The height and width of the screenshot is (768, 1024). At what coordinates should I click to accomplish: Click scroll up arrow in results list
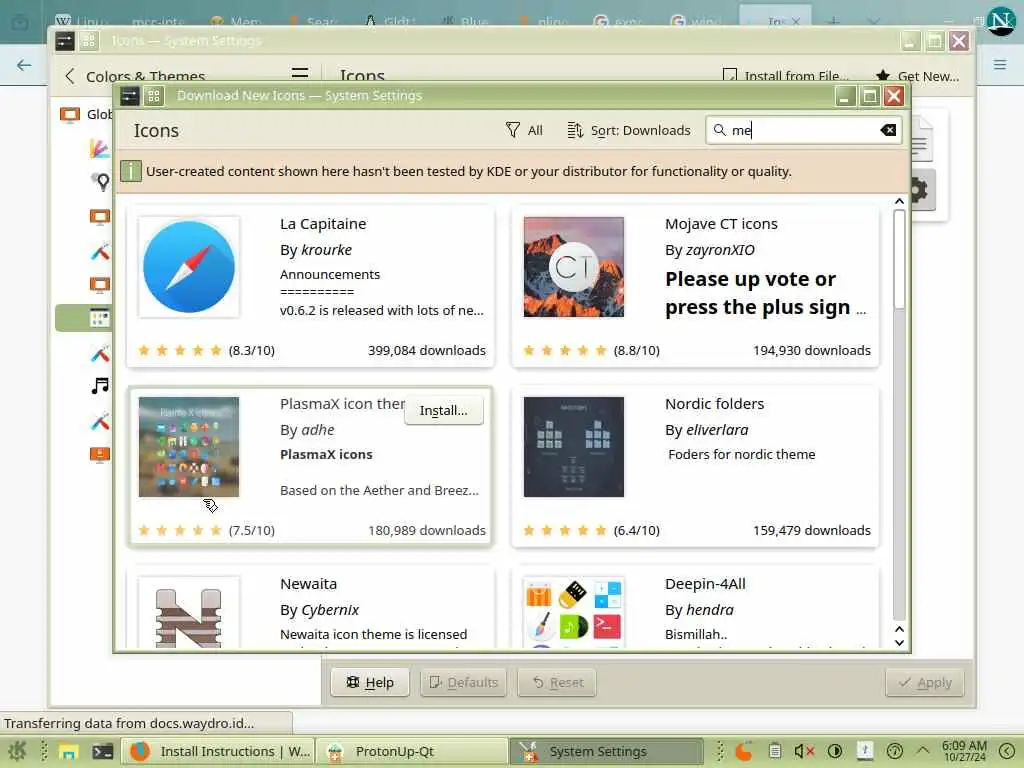(x=899, y=201)
